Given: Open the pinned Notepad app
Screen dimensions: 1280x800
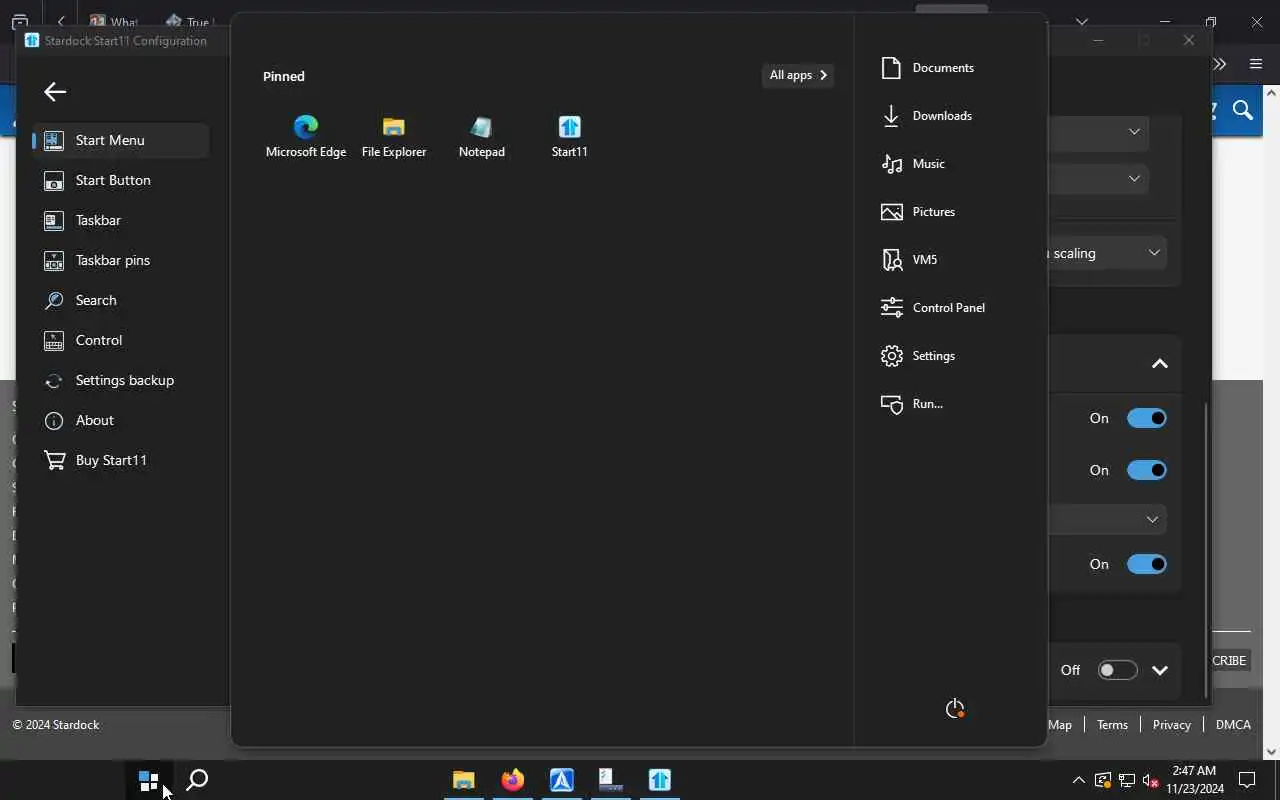Looking at the screenshot, I should click(481, 137).
